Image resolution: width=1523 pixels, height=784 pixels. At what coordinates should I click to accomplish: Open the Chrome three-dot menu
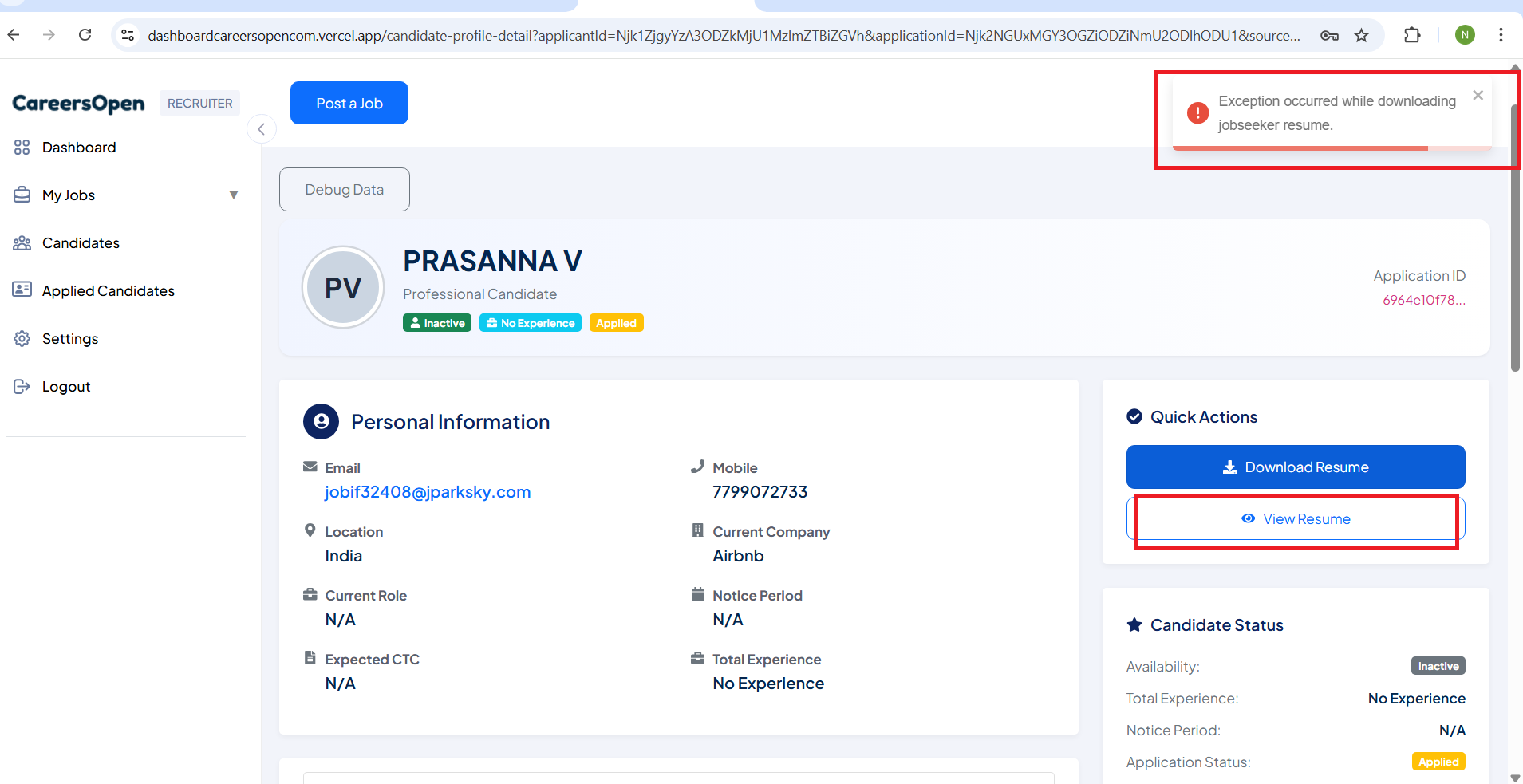(x=1501, y=35)
